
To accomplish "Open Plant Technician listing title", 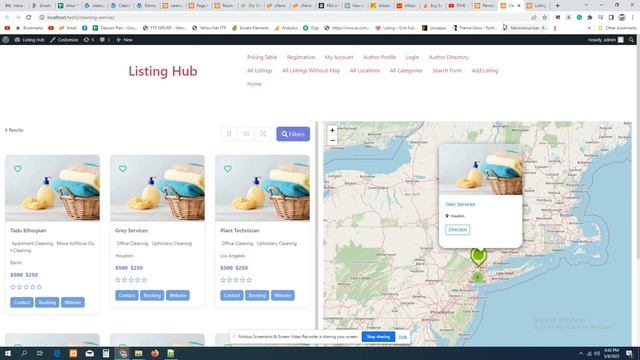I will 240,230.
